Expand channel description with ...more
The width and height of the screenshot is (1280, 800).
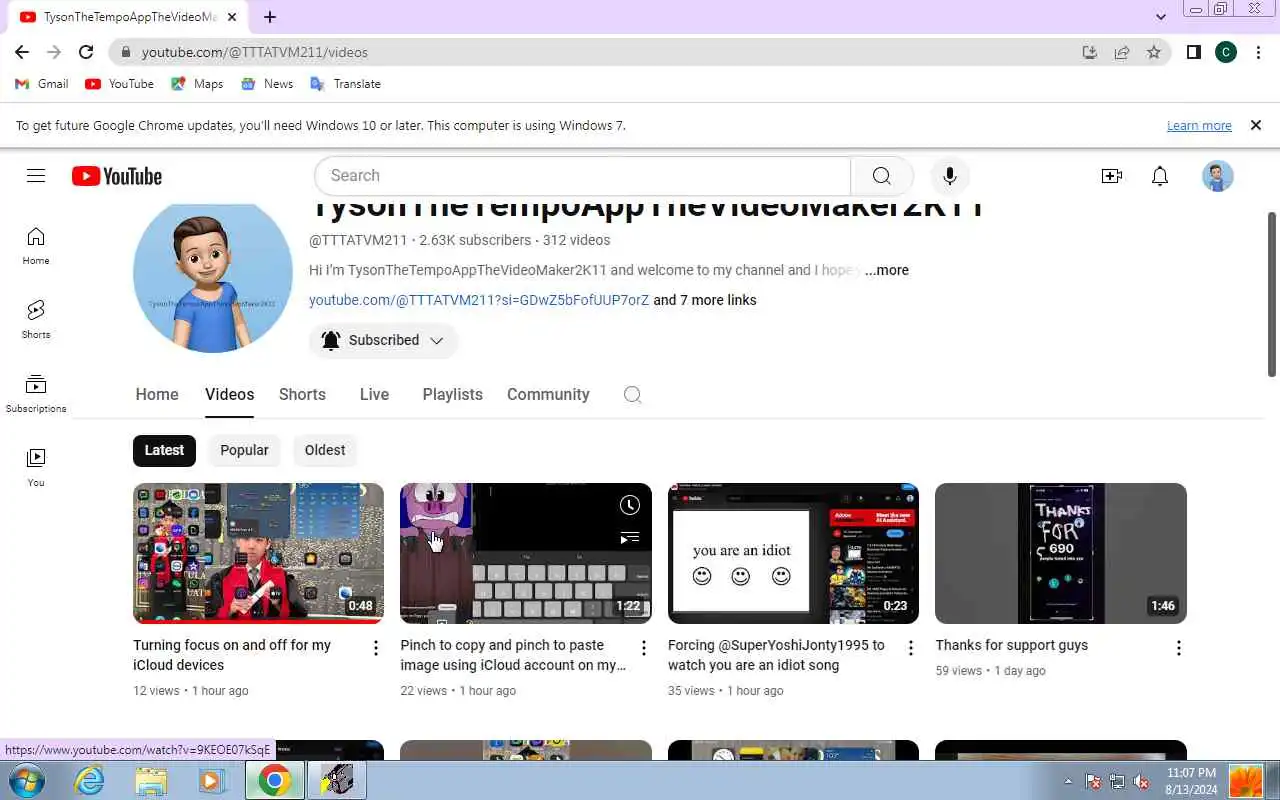point(887,270)
